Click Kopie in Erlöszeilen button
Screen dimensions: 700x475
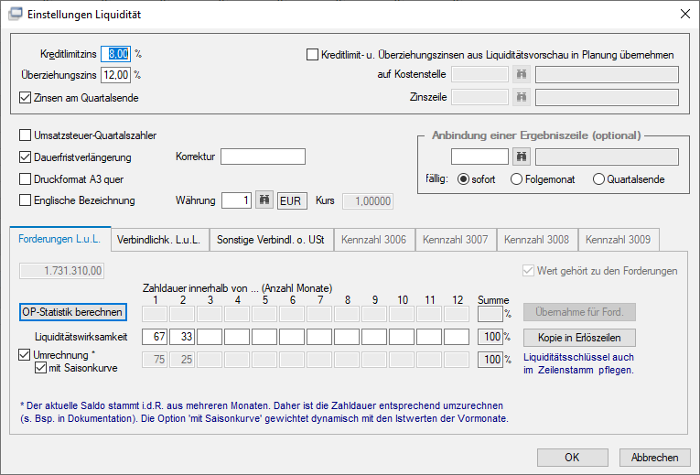coord(579,338)
